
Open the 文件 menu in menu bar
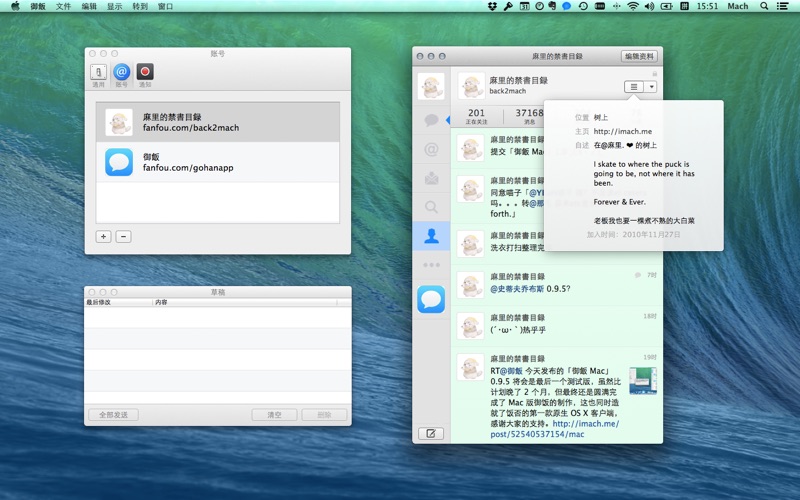64,6
